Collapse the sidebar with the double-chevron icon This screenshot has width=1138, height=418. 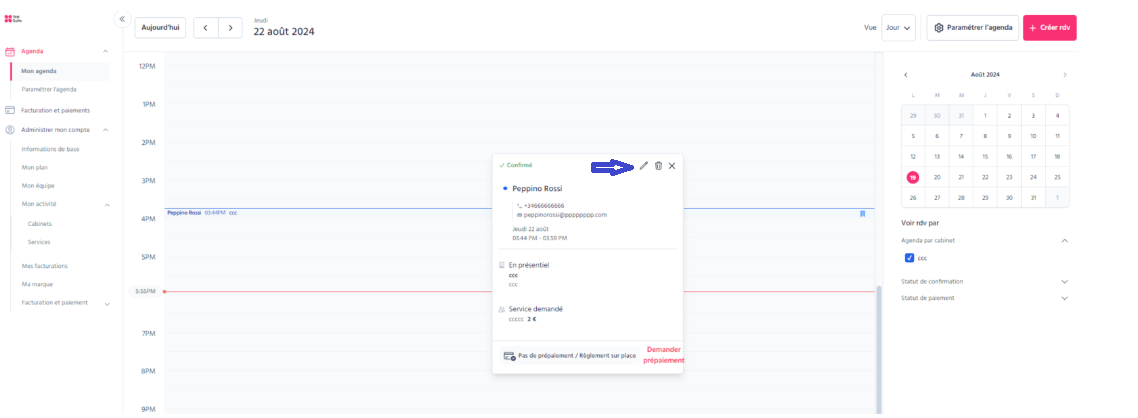[x=122, y=20]
